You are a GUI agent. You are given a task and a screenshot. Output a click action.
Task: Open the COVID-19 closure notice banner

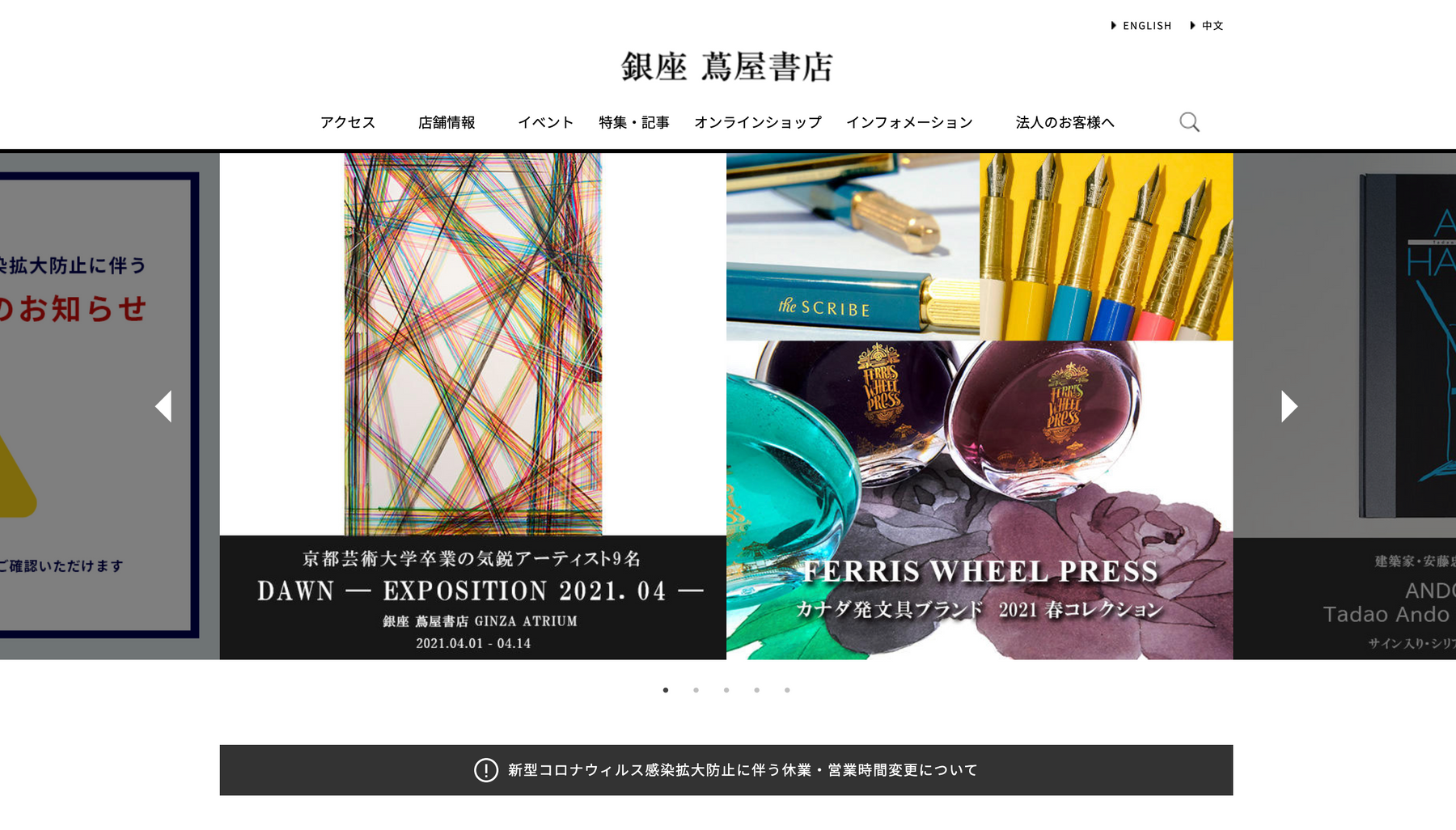pos(726,770)
